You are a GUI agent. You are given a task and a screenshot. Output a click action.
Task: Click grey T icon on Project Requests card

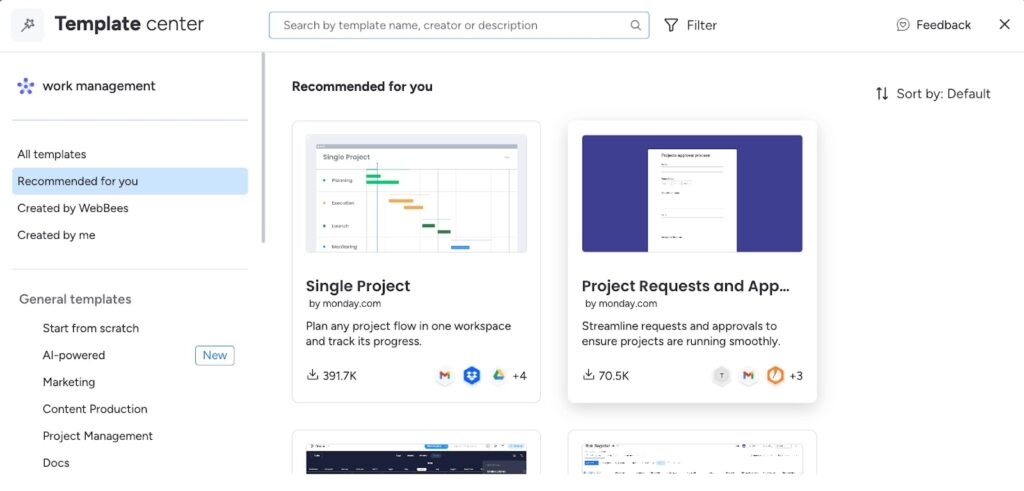coord(722,376)
